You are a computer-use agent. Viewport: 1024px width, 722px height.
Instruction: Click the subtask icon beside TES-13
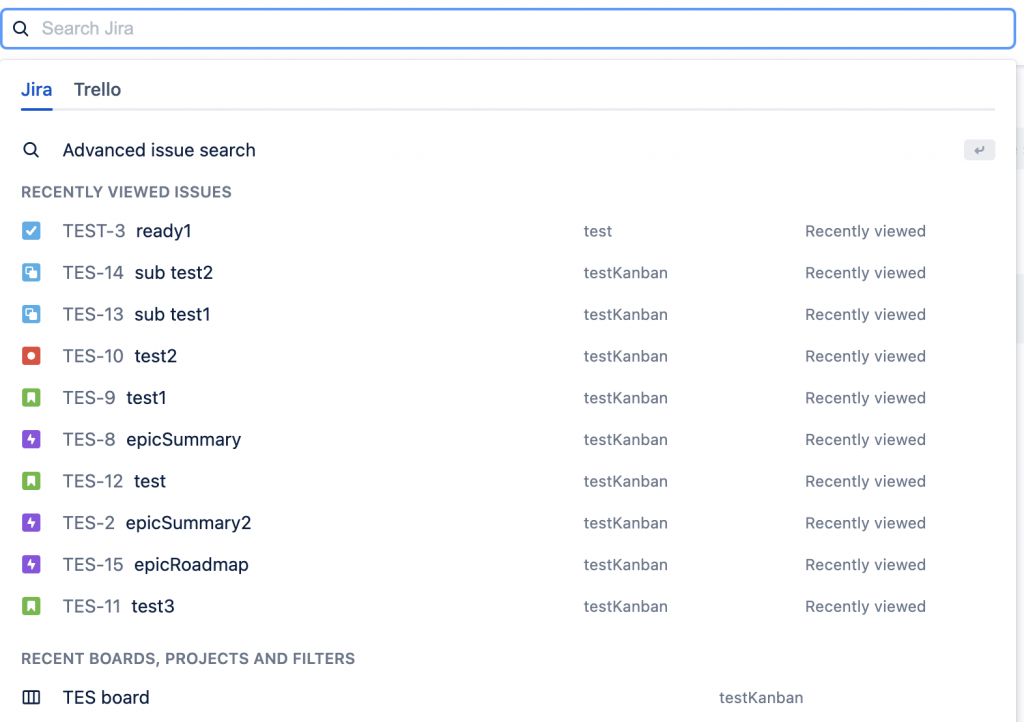(31, 315)
